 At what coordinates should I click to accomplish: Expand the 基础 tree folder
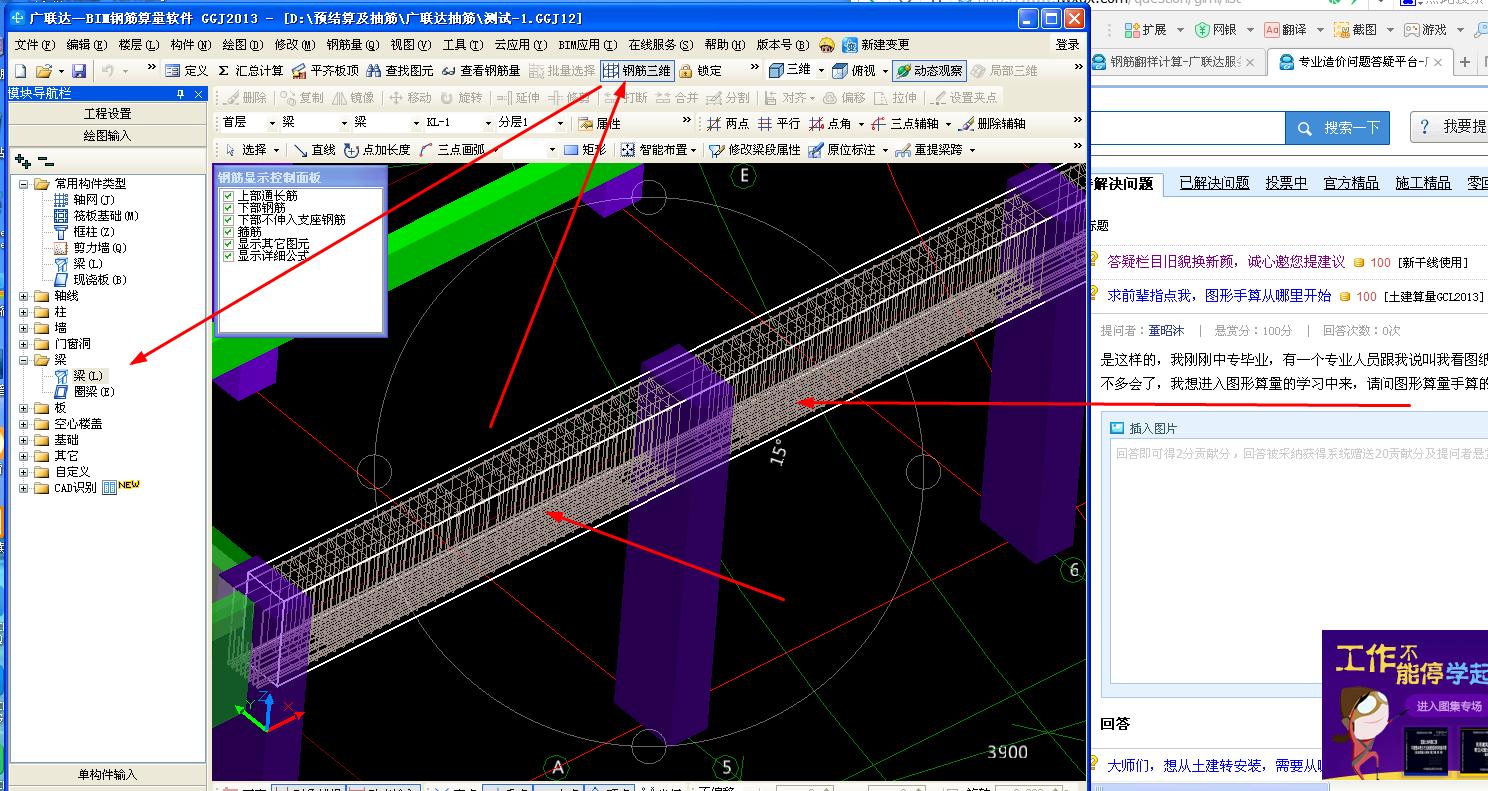[x=24, y=440]
